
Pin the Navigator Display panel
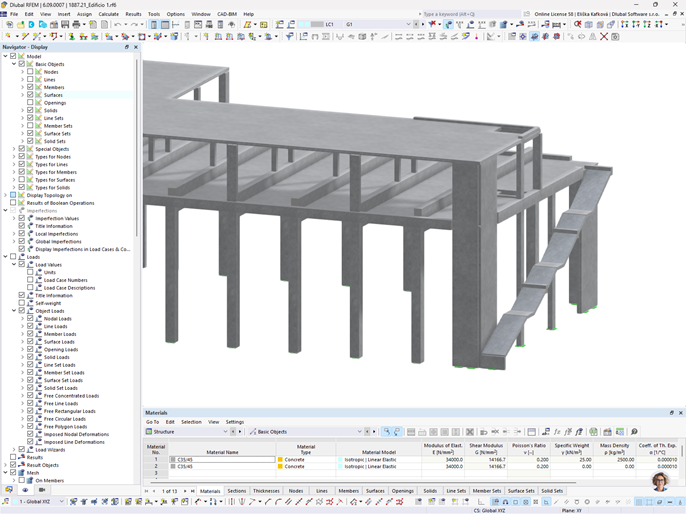click(127, 47)
